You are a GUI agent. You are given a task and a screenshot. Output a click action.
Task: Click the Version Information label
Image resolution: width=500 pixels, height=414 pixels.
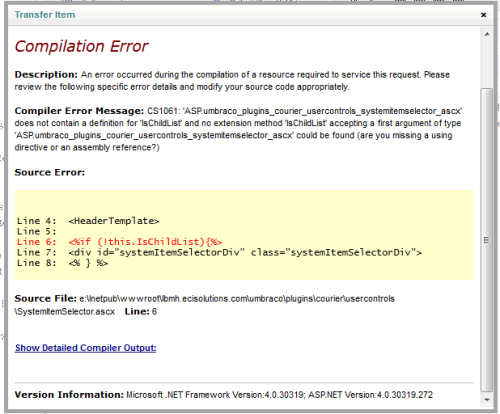coord(69,395)
